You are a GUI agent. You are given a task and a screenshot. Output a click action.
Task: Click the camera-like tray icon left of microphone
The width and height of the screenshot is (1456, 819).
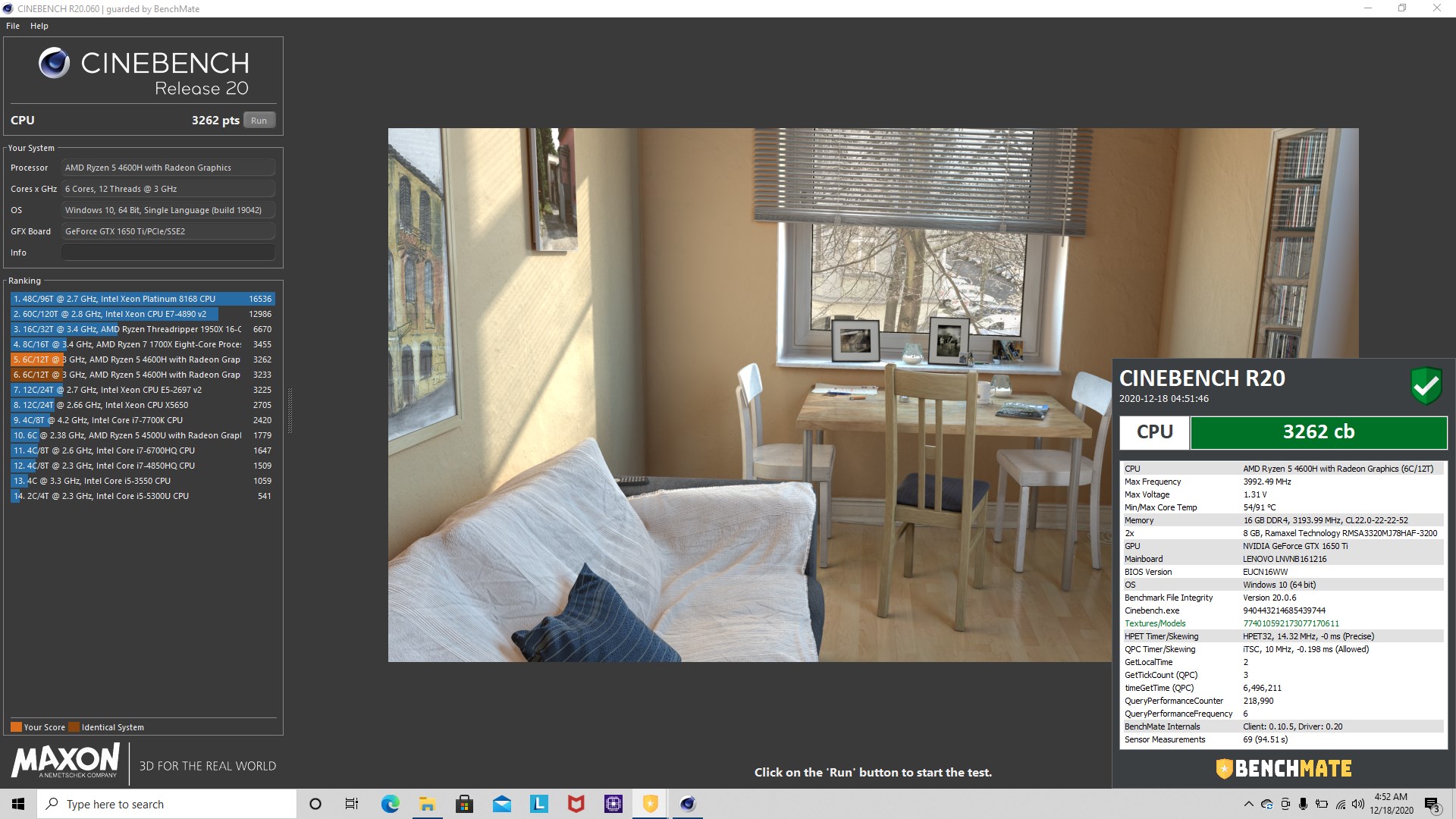(x=1285, y=805)
